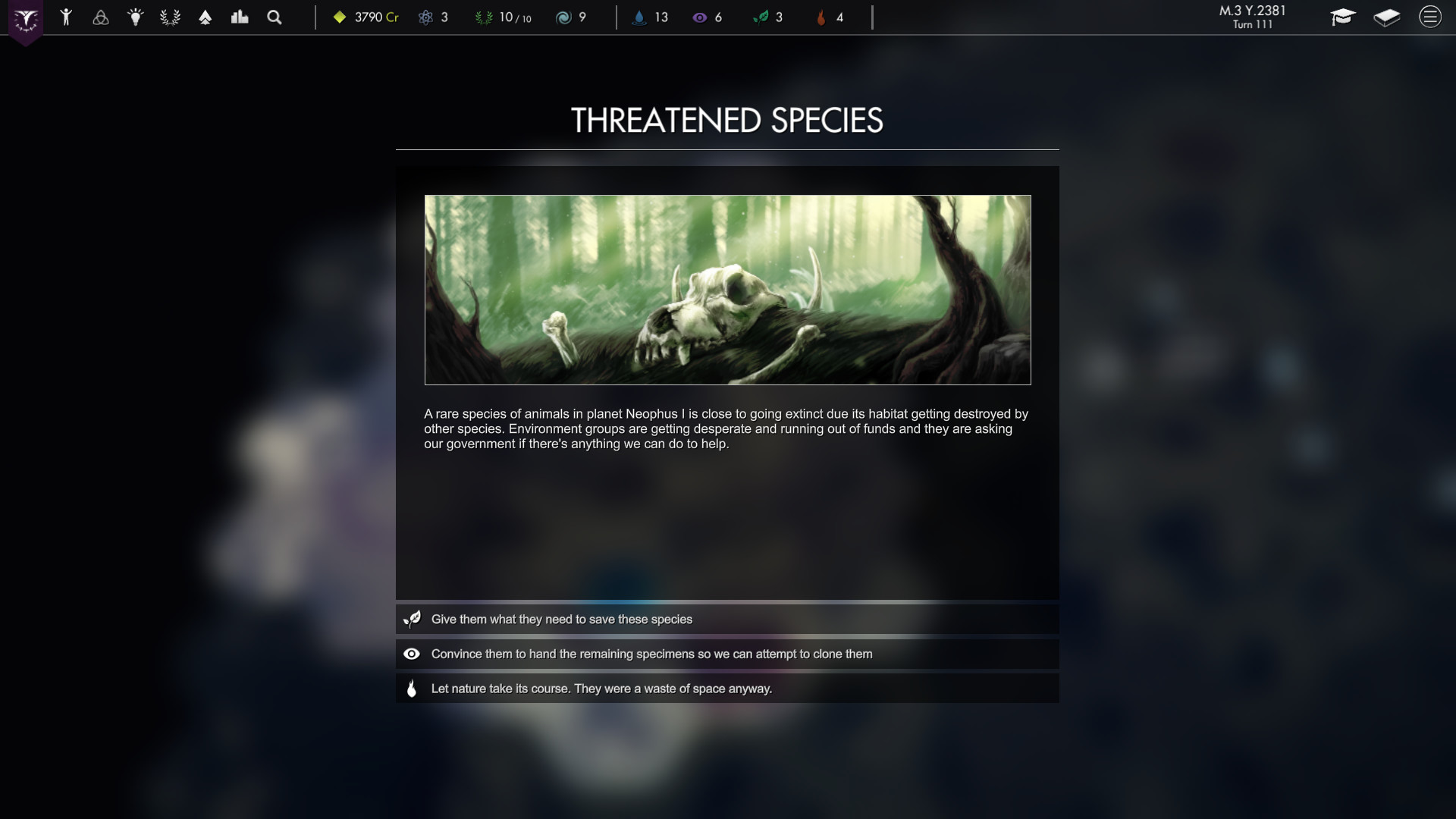
Task: Toggle the leaf/ecology resource indicator
Action: [x=762, y=17]
